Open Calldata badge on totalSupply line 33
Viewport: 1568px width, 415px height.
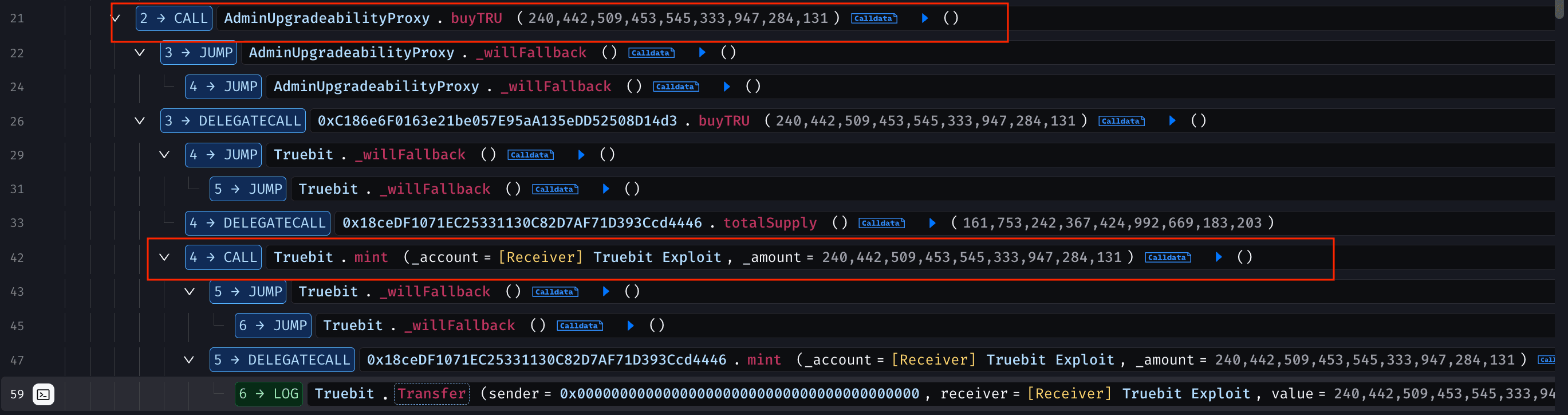(x=881, y=224)
